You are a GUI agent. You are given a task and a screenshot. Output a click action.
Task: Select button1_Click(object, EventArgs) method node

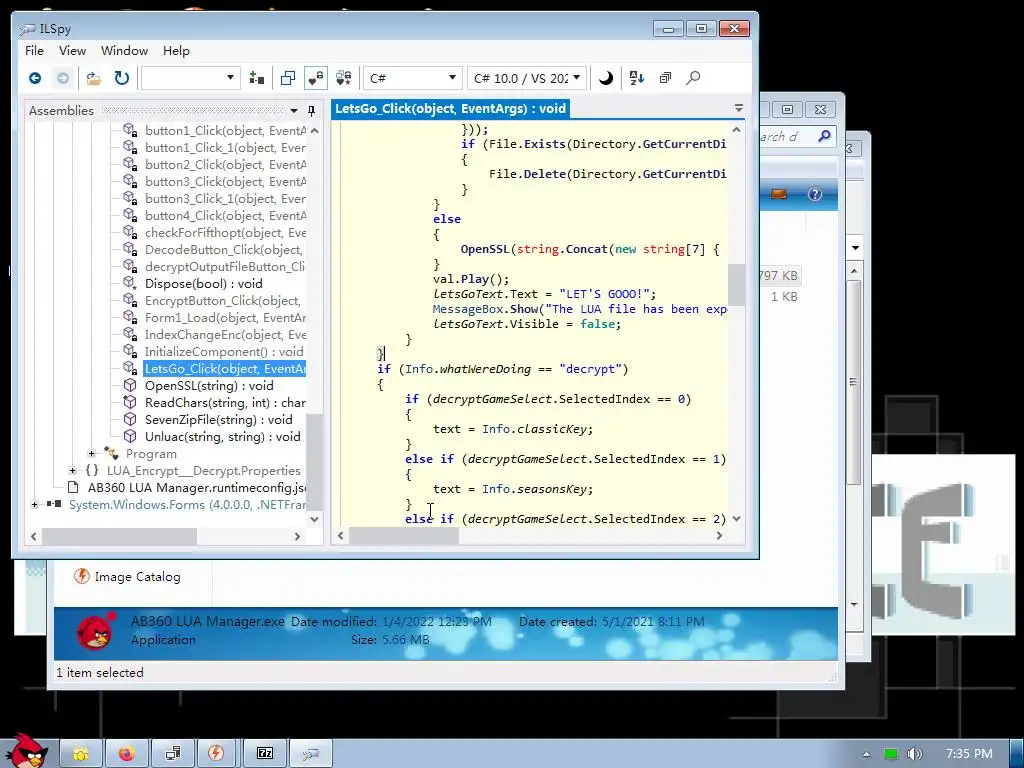coord(225,131)
